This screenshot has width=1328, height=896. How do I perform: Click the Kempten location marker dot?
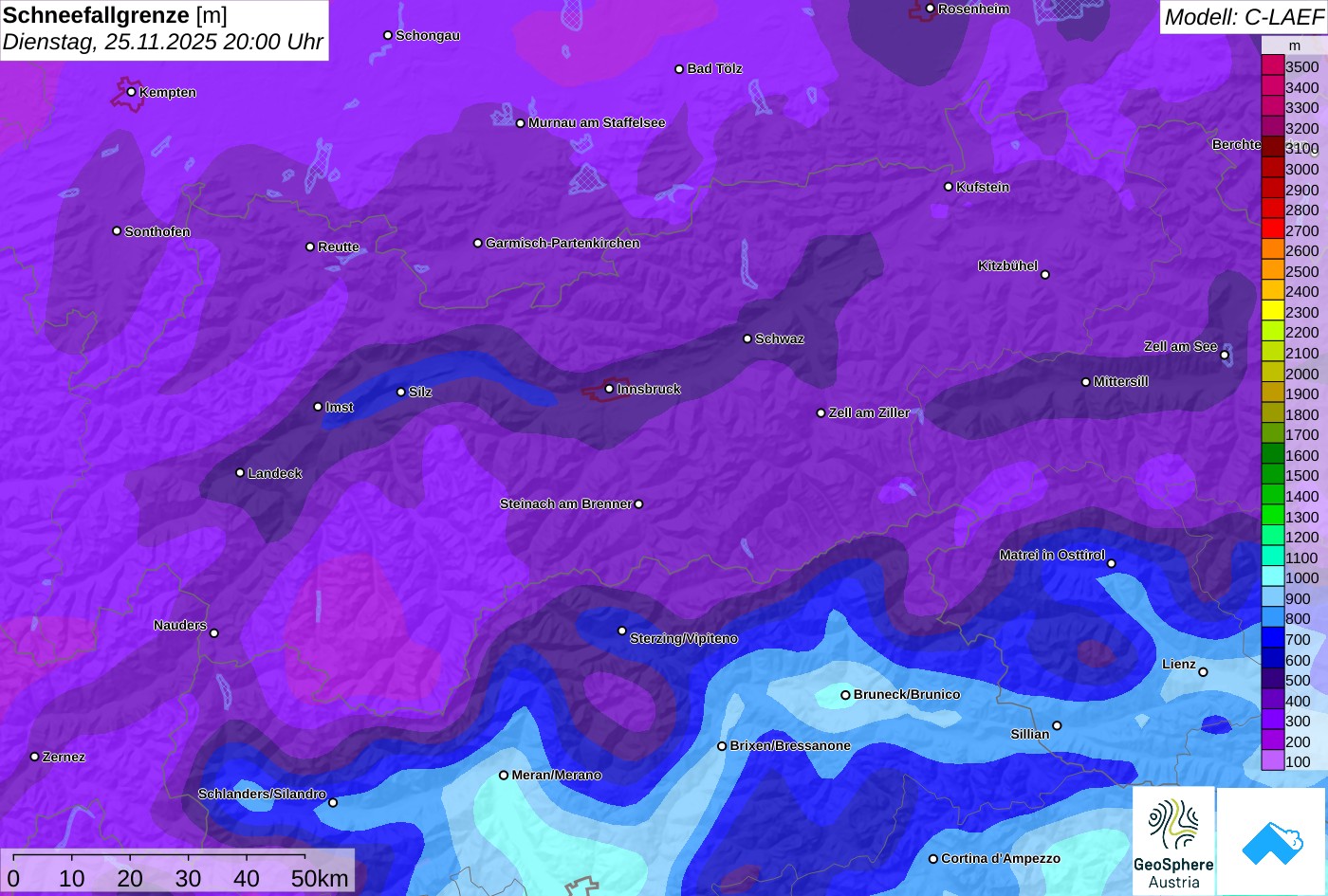(x=131, y=92)
